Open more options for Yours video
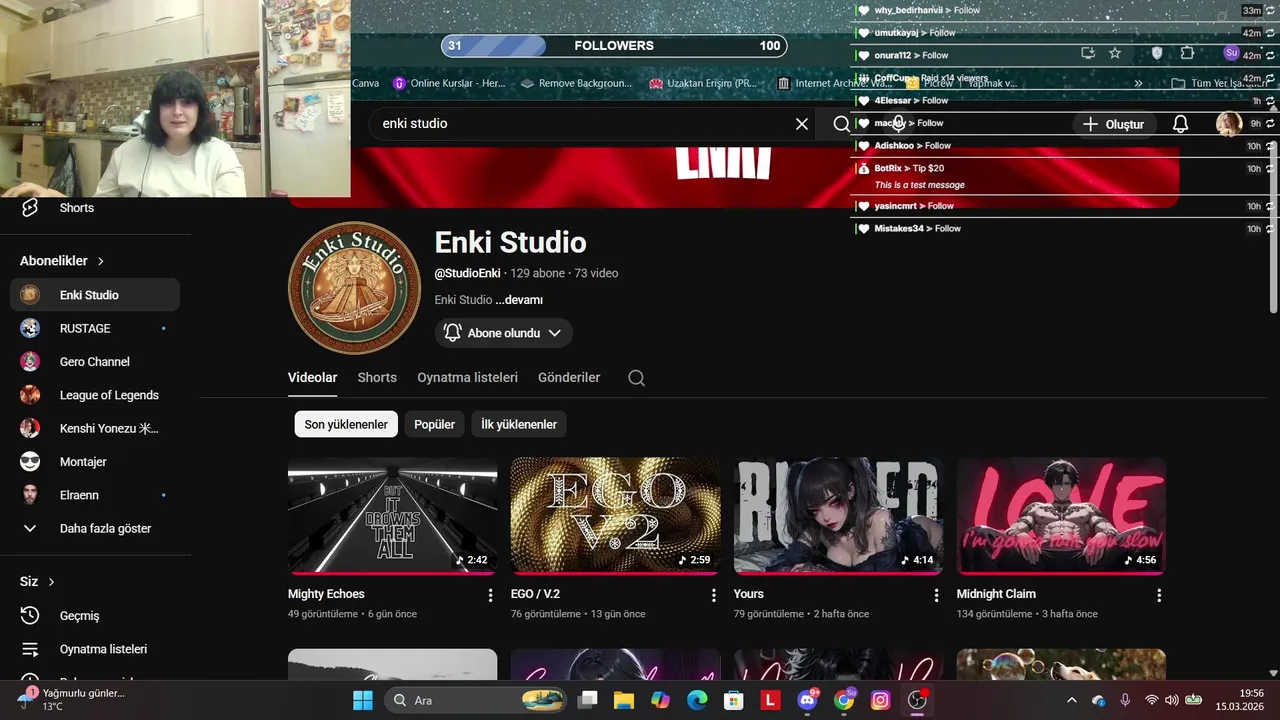 pyautogui.click(x=936, y=595)
